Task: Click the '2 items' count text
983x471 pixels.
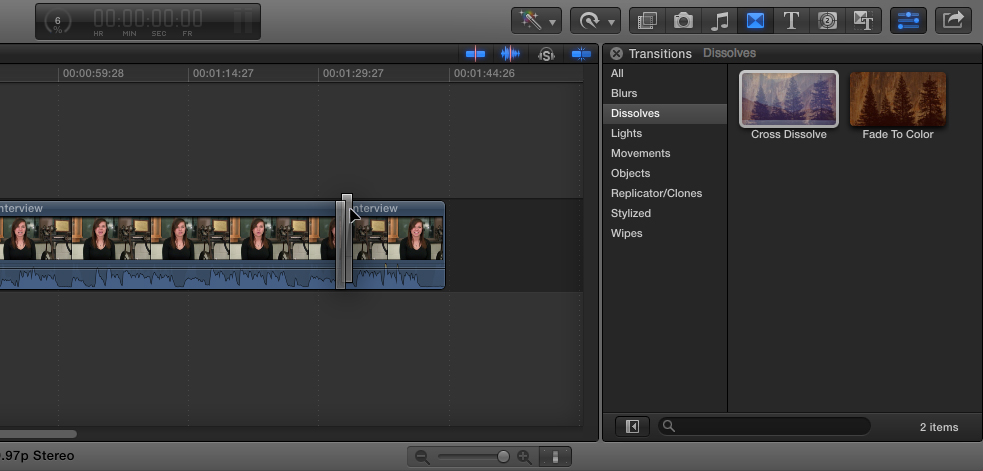Action: click(x=938, y=427)
